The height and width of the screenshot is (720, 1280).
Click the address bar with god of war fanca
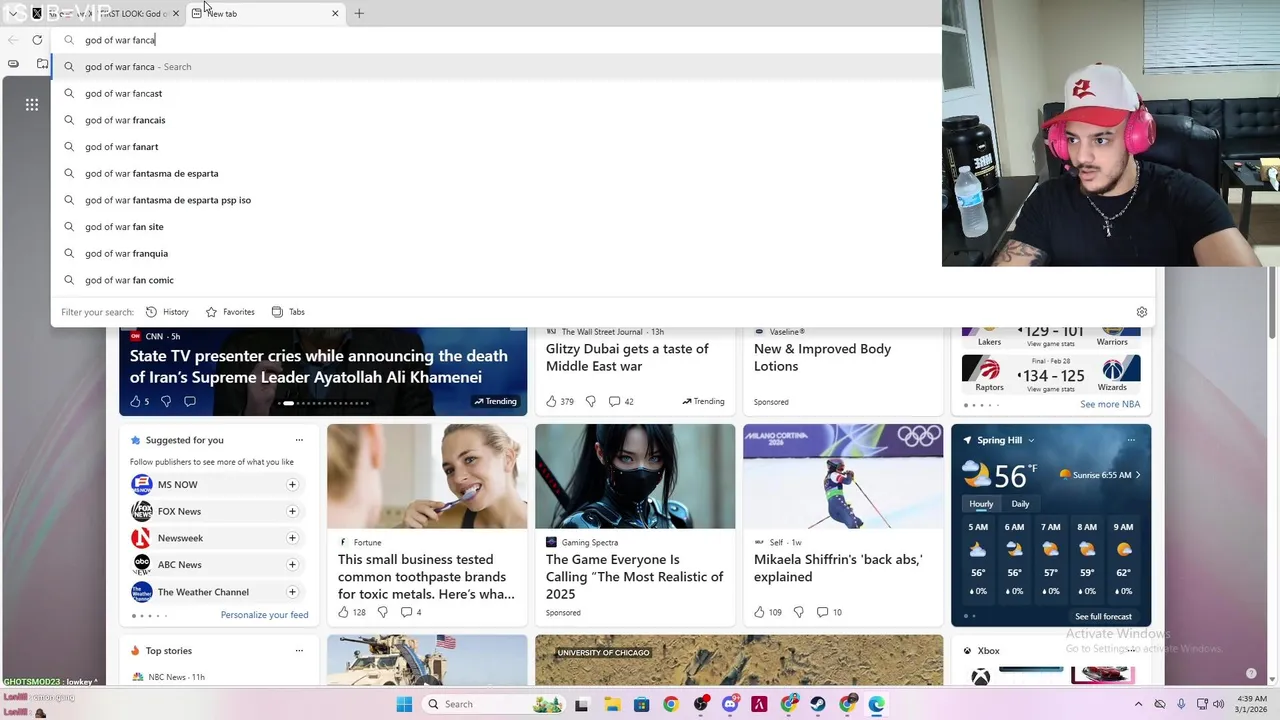497,40
